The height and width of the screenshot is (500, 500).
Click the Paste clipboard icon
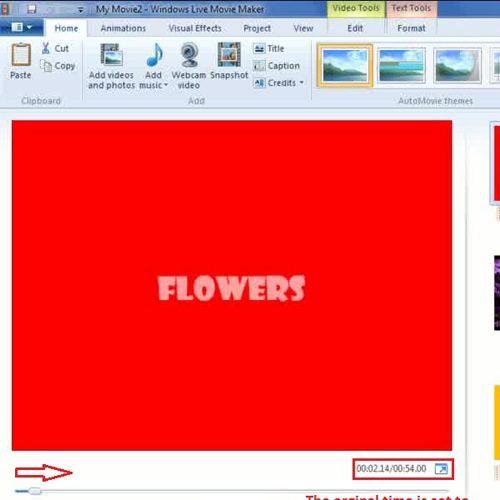pyautogui.click(x=21, y=55)
